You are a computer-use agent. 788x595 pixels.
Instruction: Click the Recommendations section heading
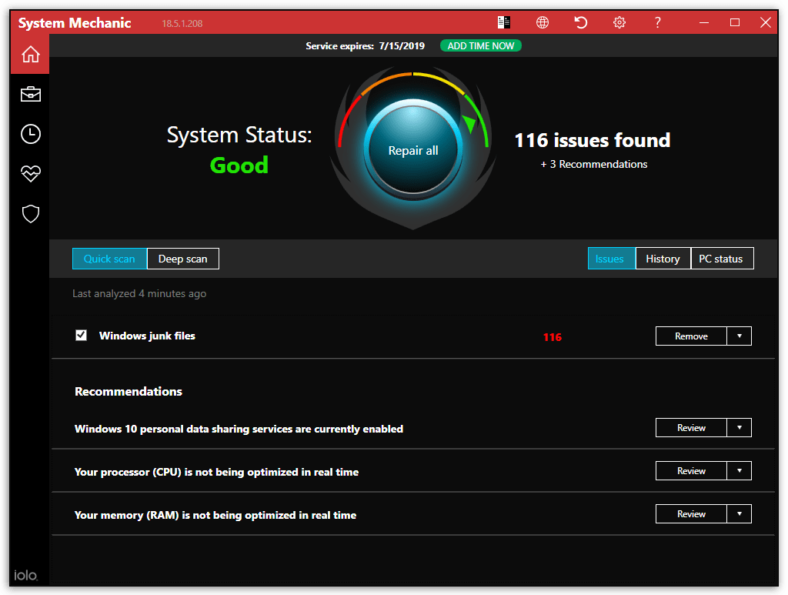point(128,391)
